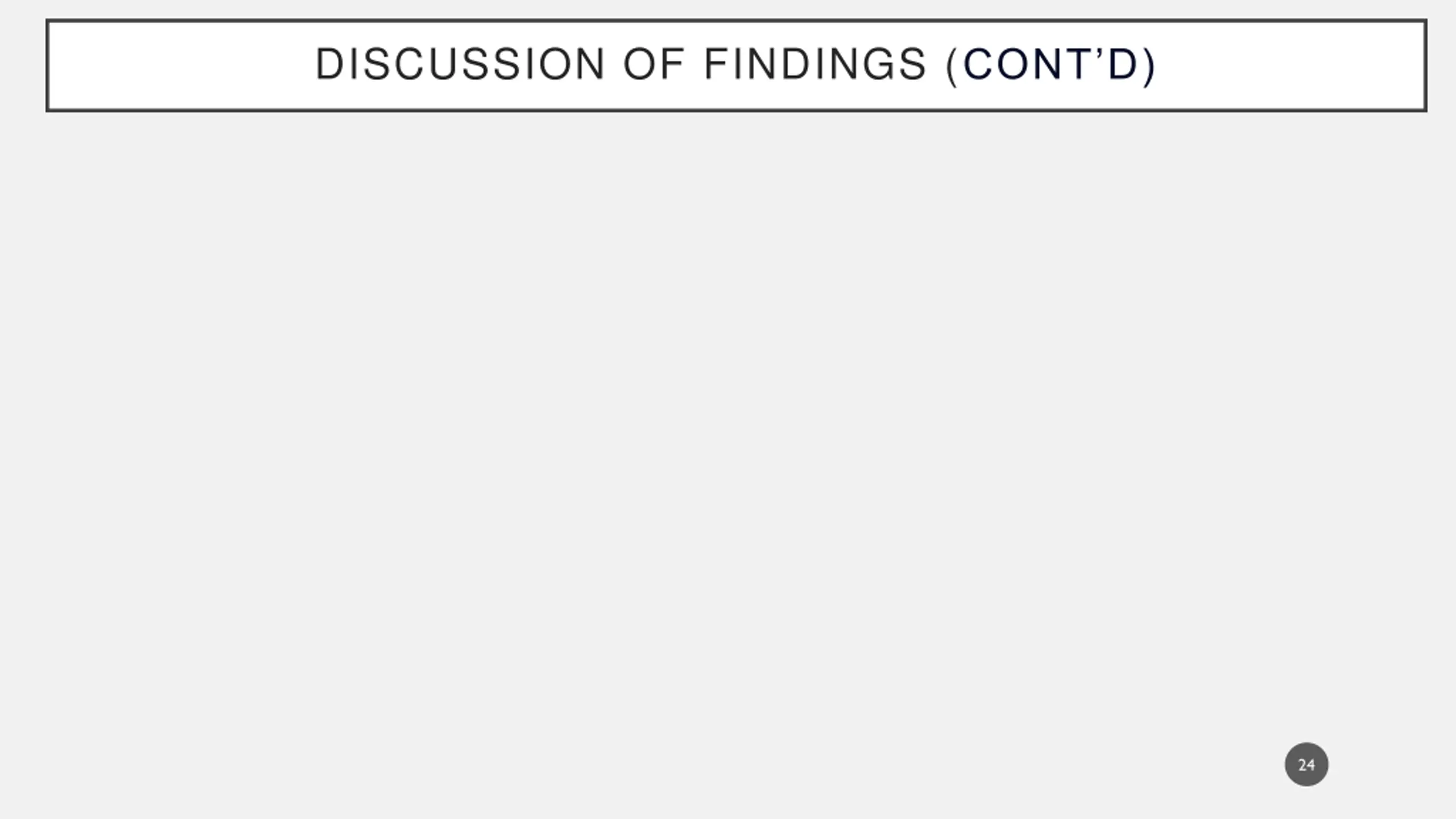1456x819 pixels.
Task: Click the slide number 24 badge
Action: pos(1306,764)
